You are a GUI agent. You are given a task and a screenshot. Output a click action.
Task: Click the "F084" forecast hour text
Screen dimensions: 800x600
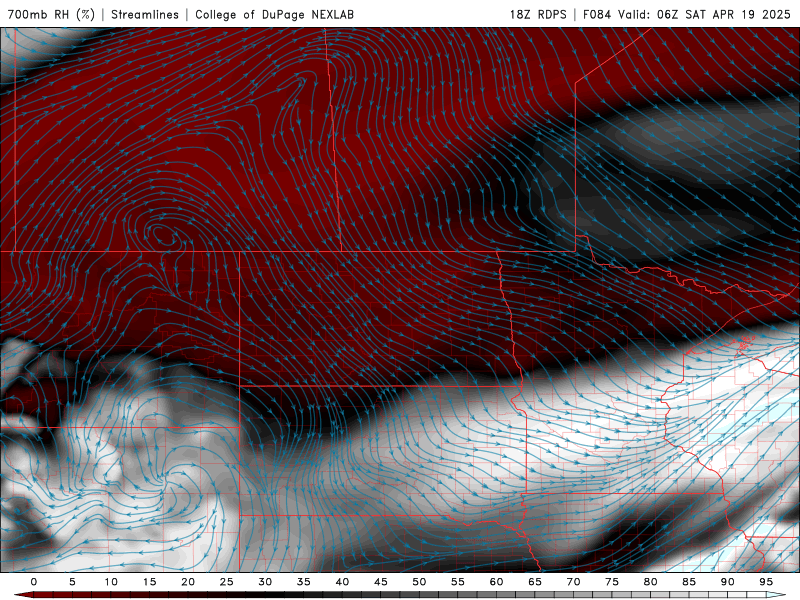pyautogui.click(x=596, y=14)
